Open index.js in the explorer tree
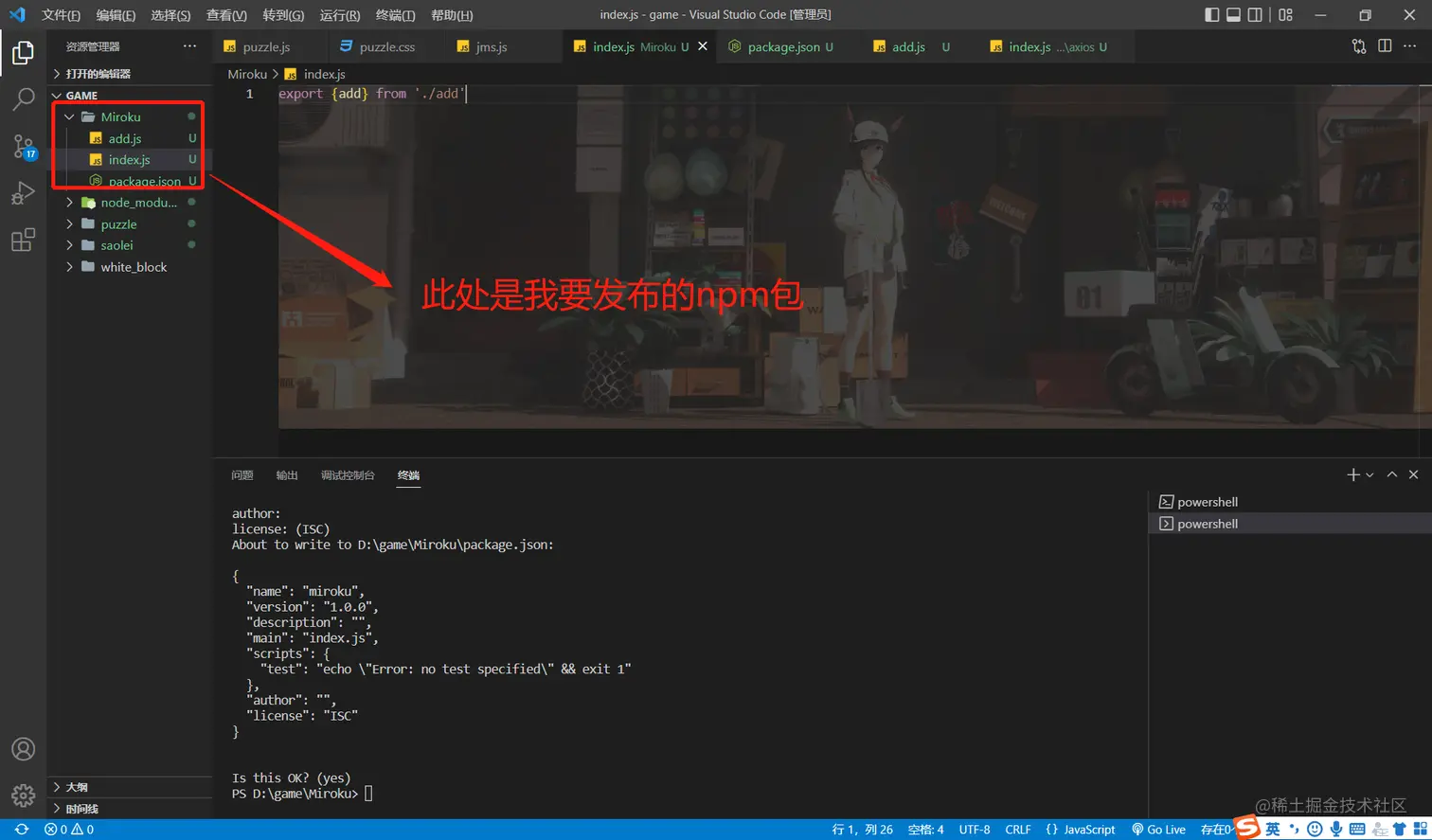The width and height of the screenshot is (1432, 840). (x=130, y=160)
